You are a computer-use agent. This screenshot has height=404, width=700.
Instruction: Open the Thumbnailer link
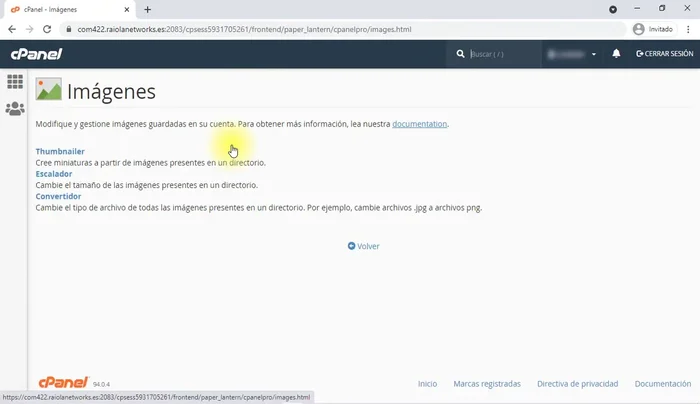[x=60, y=151]
